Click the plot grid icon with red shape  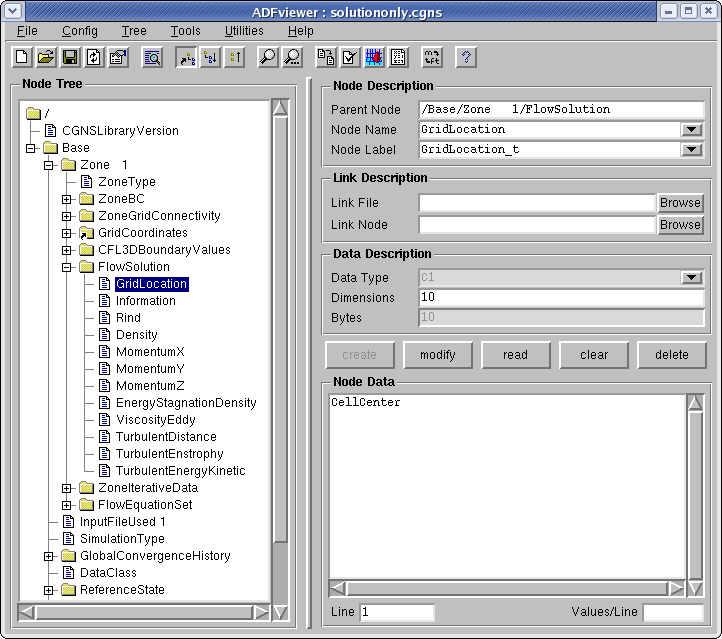374,57
